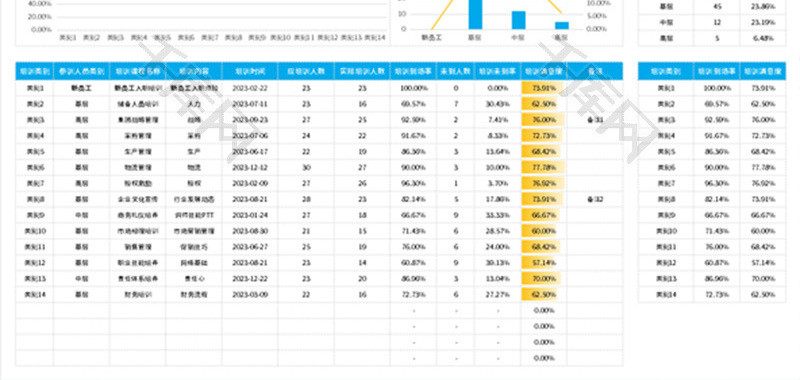Click the blue 中层 bar in chart
The width and height of the screenshot is (800, 380).
pyautogui.click(x=518, y=20)
